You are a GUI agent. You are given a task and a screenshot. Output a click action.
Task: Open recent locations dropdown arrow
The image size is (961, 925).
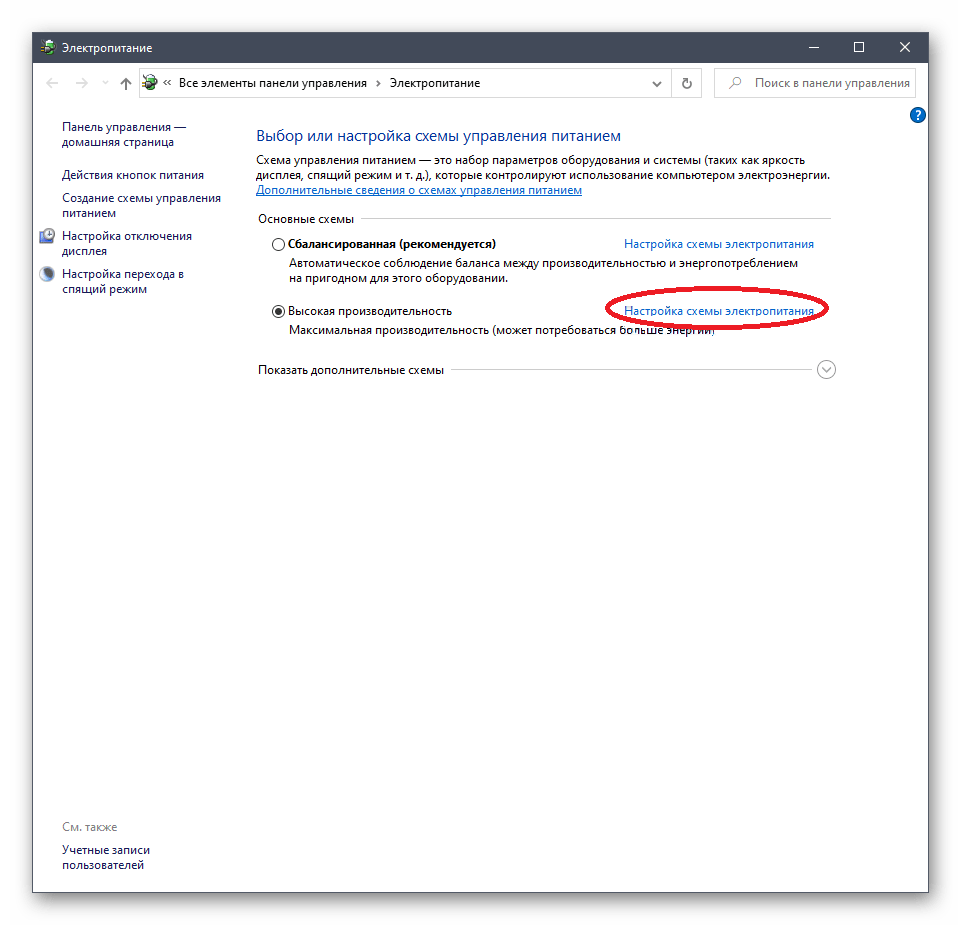[105, 84]
